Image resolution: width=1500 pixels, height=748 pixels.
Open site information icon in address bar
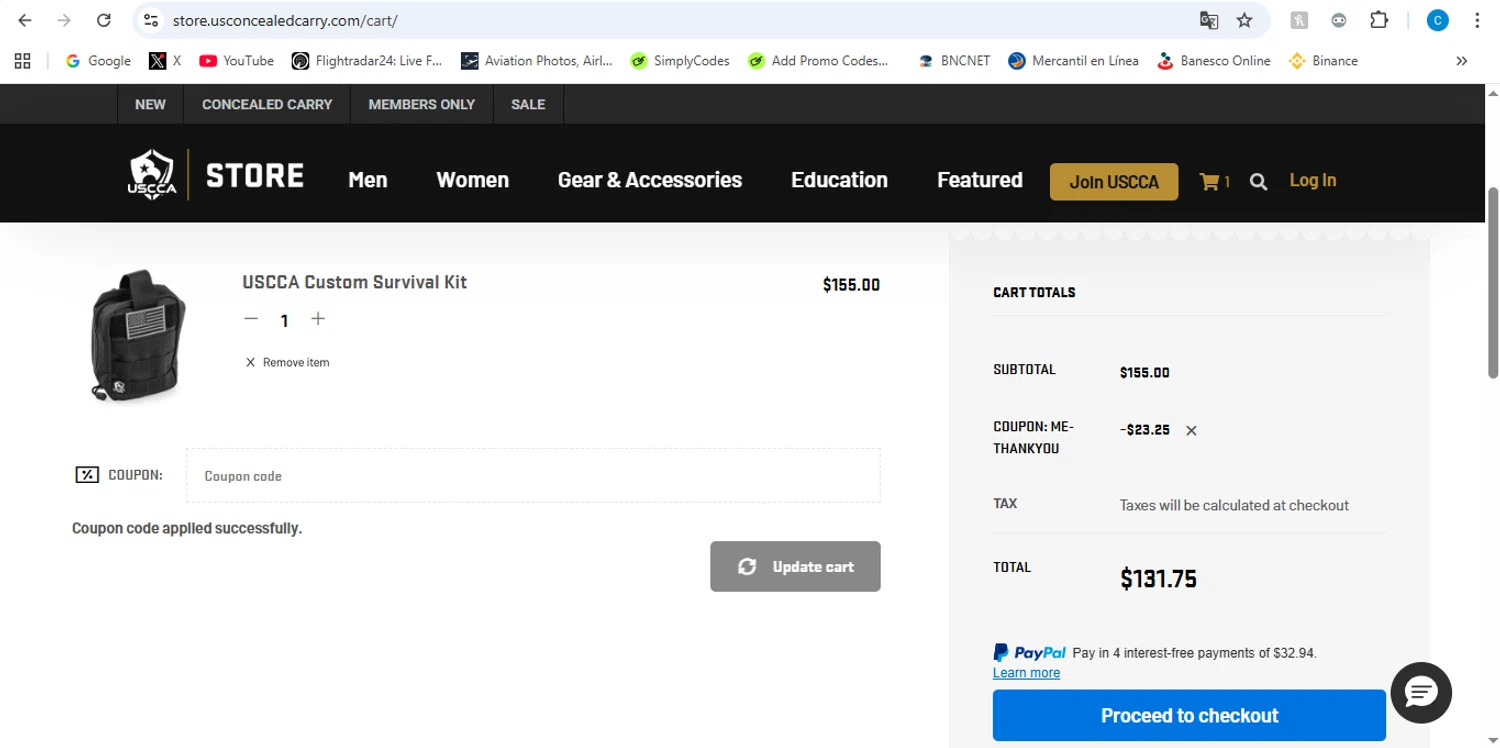(151, 20)
